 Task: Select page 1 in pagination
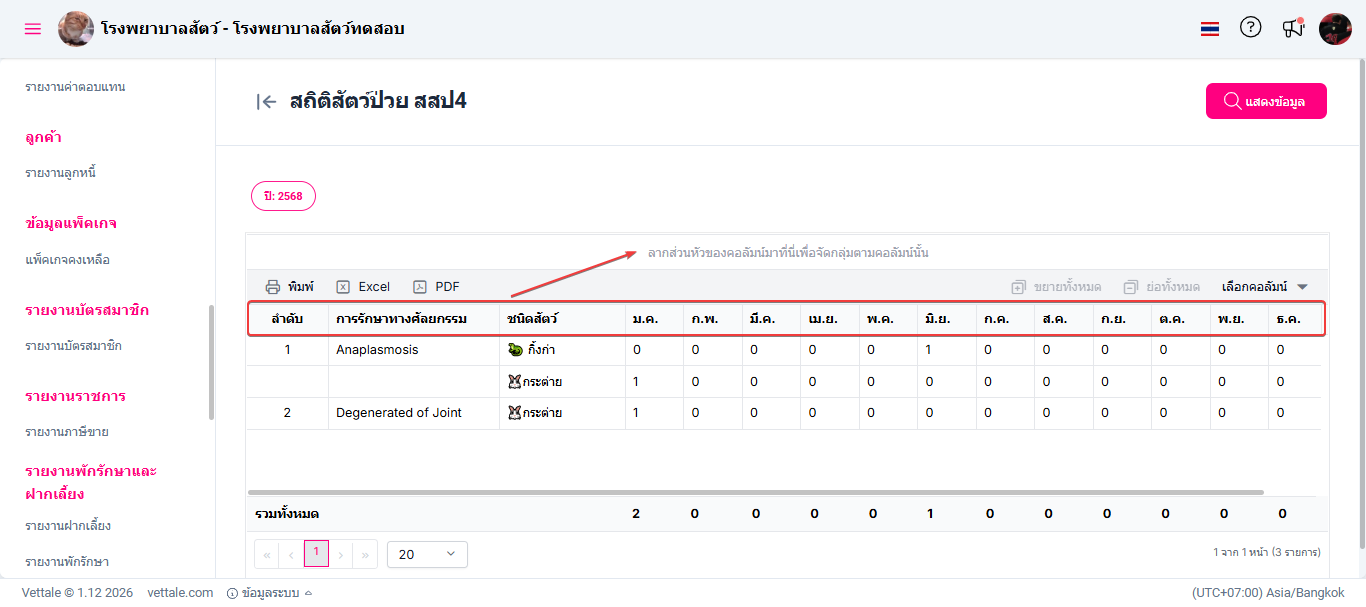pos(316,553)
